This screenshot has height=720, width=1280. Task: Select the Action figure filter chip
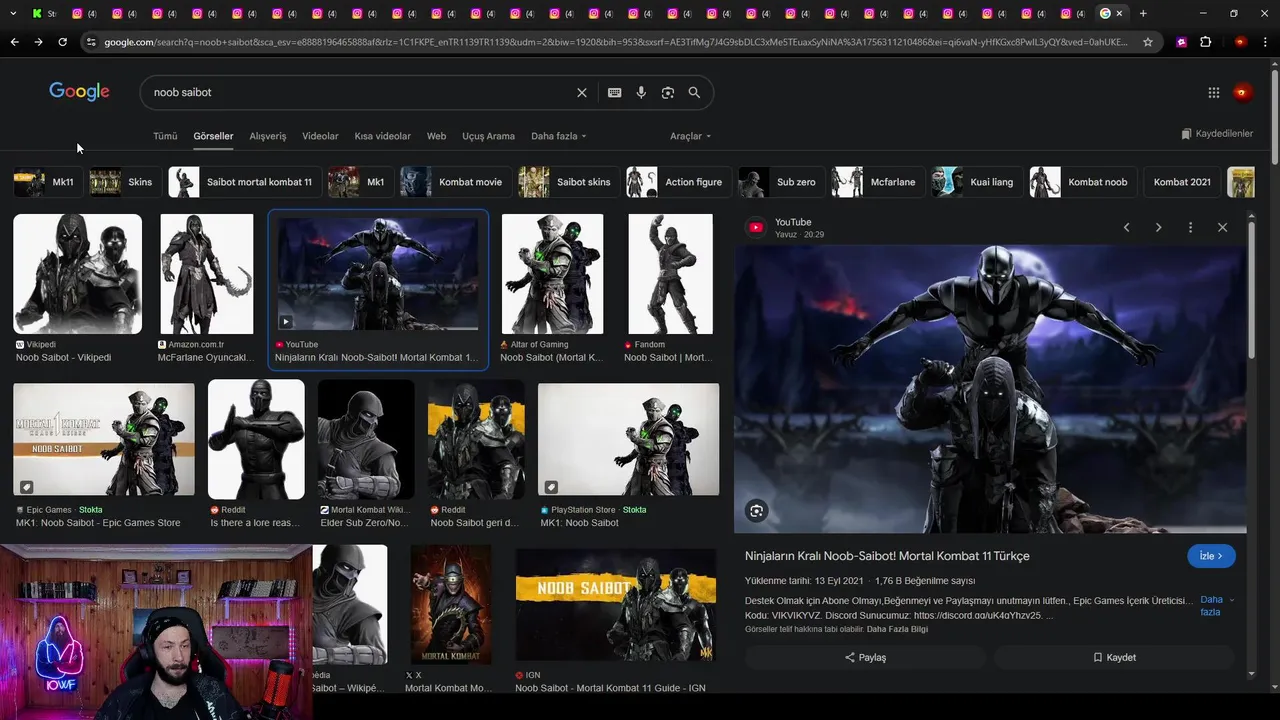[x=679, y=182]
